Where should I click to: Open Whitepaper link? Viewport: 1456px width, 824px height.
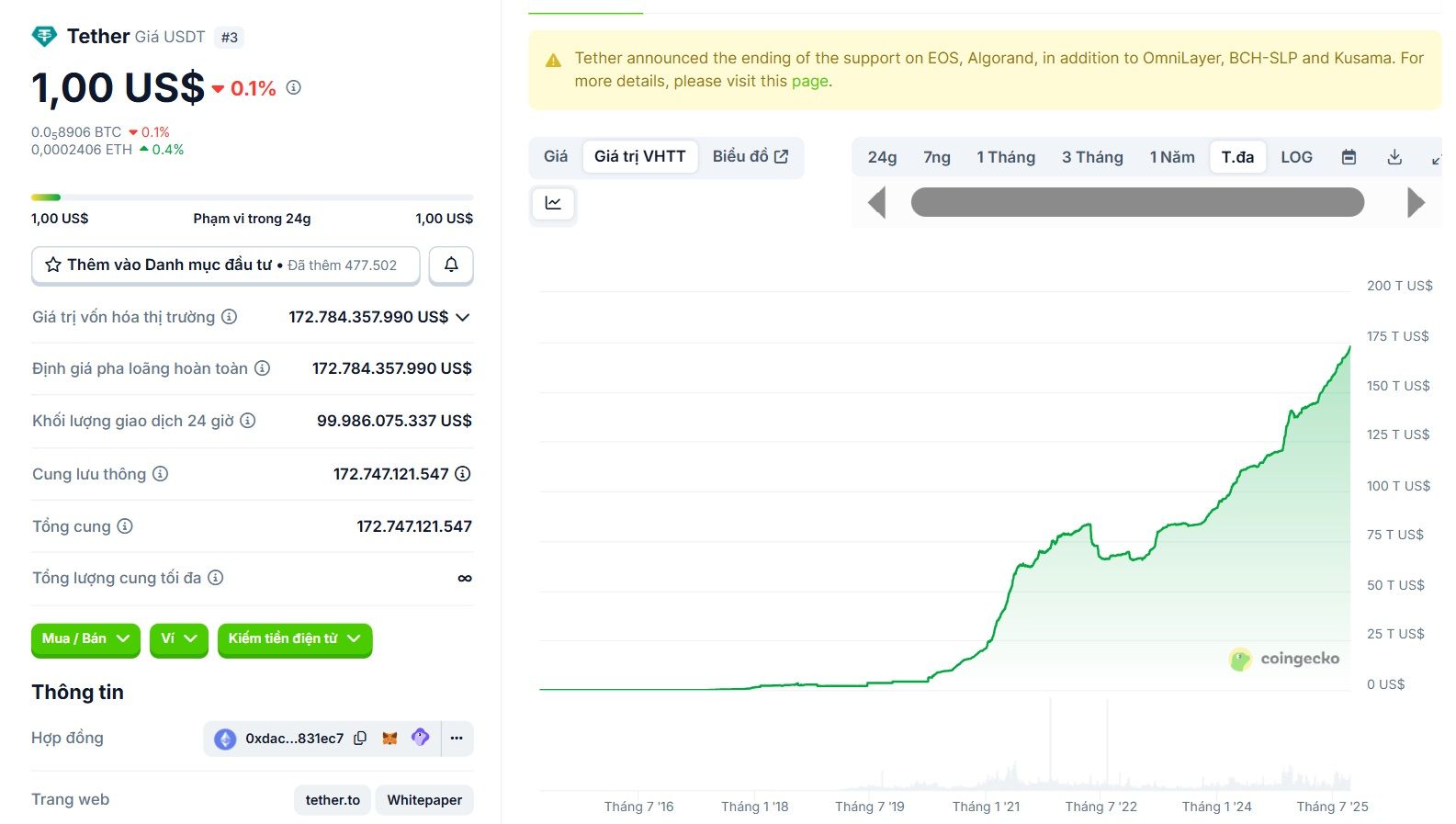click(424, 800)
